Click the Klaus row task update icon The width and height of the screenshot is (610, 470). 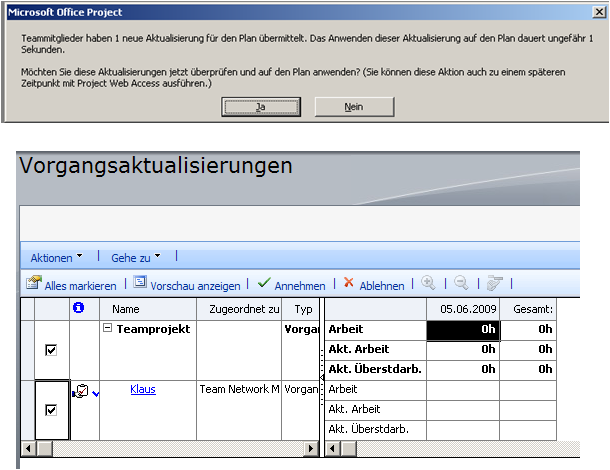click(81, 391)
